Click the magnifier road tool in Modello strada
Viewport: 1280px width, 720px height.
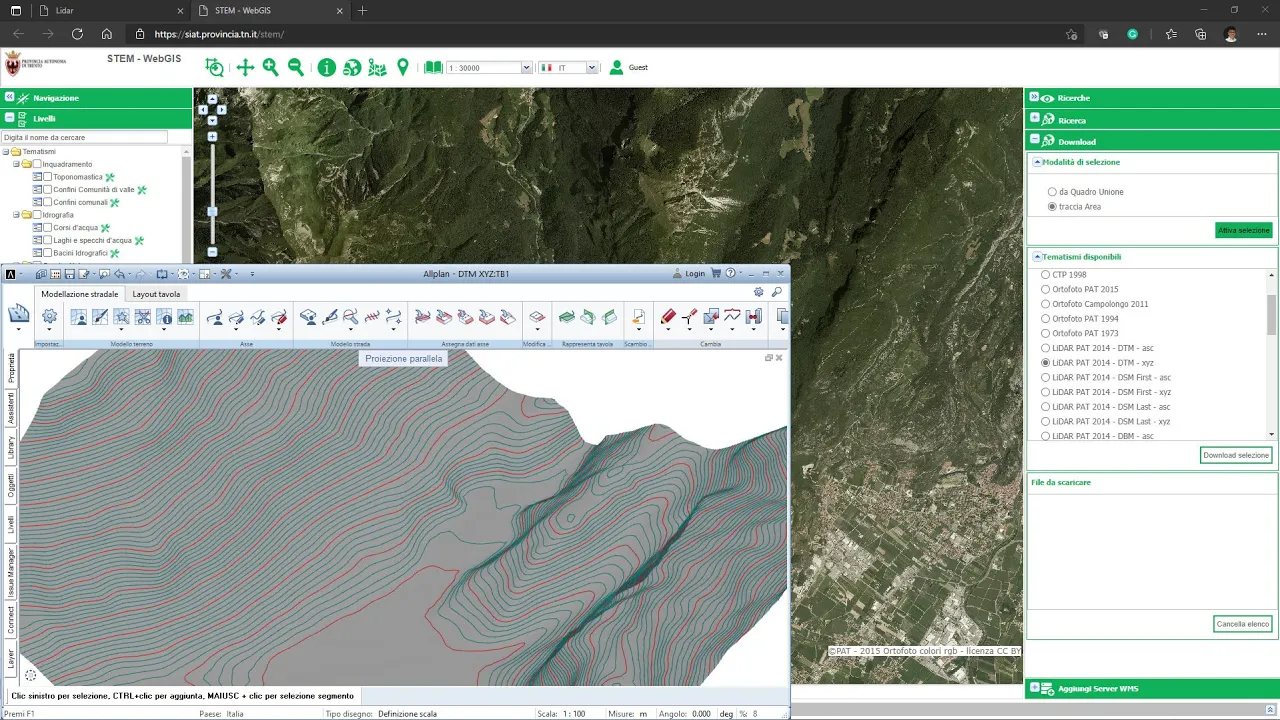(x=351, y=317)
